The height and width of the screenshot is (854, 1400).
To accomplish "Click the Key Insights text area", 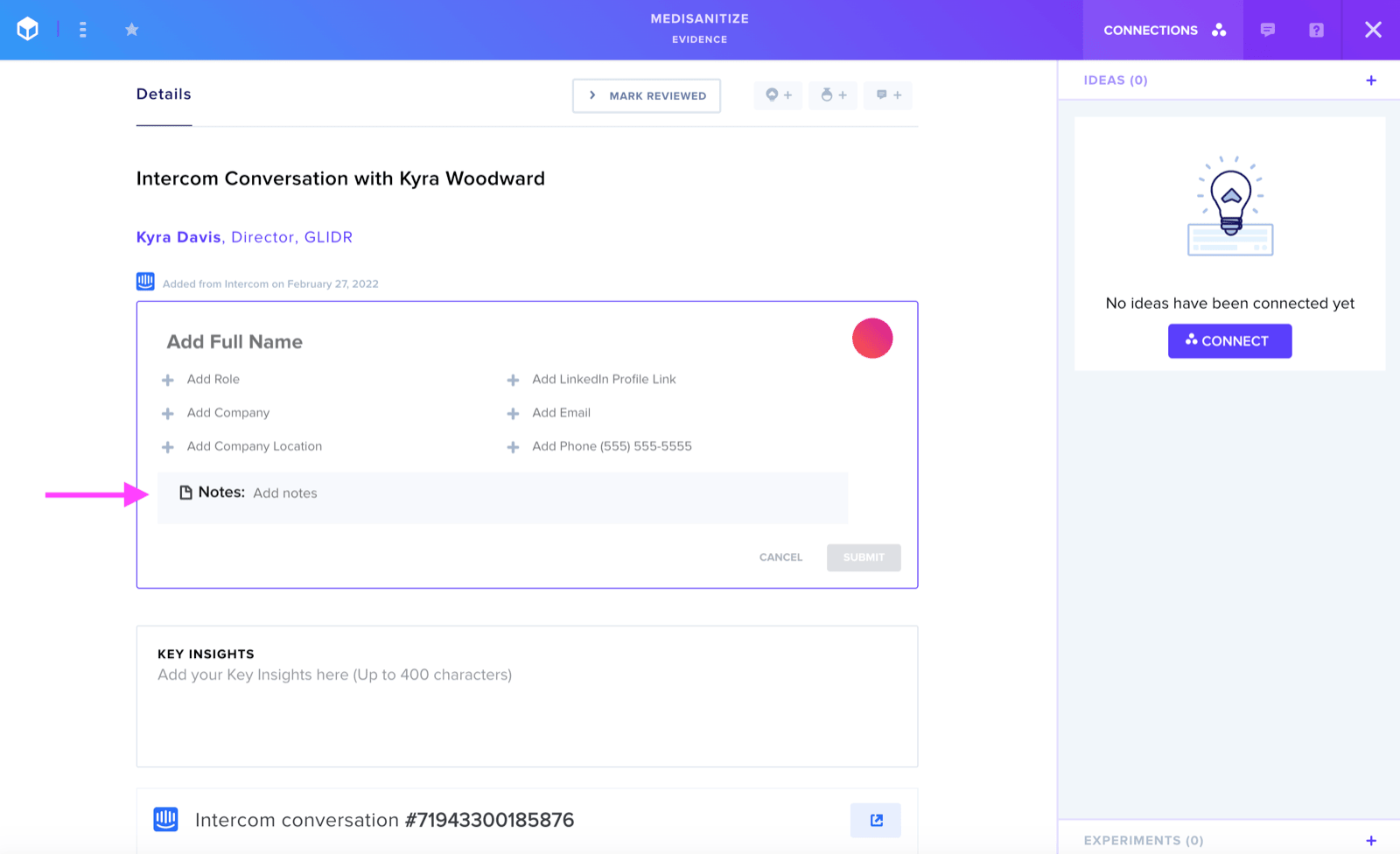I will (x=527, y=696).
